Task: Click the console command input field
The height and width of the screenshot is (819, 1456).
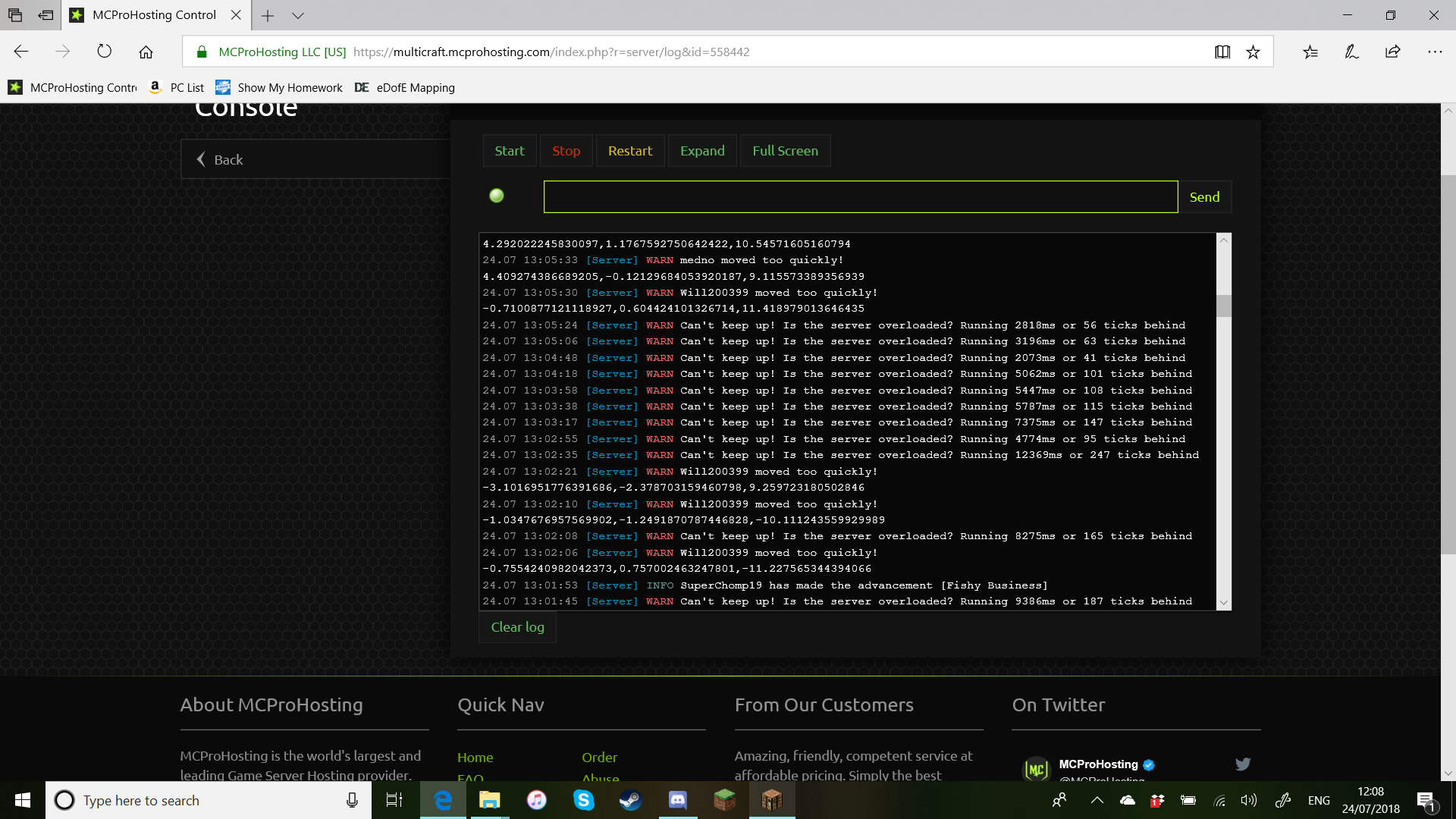Action: tap(860, 196)
